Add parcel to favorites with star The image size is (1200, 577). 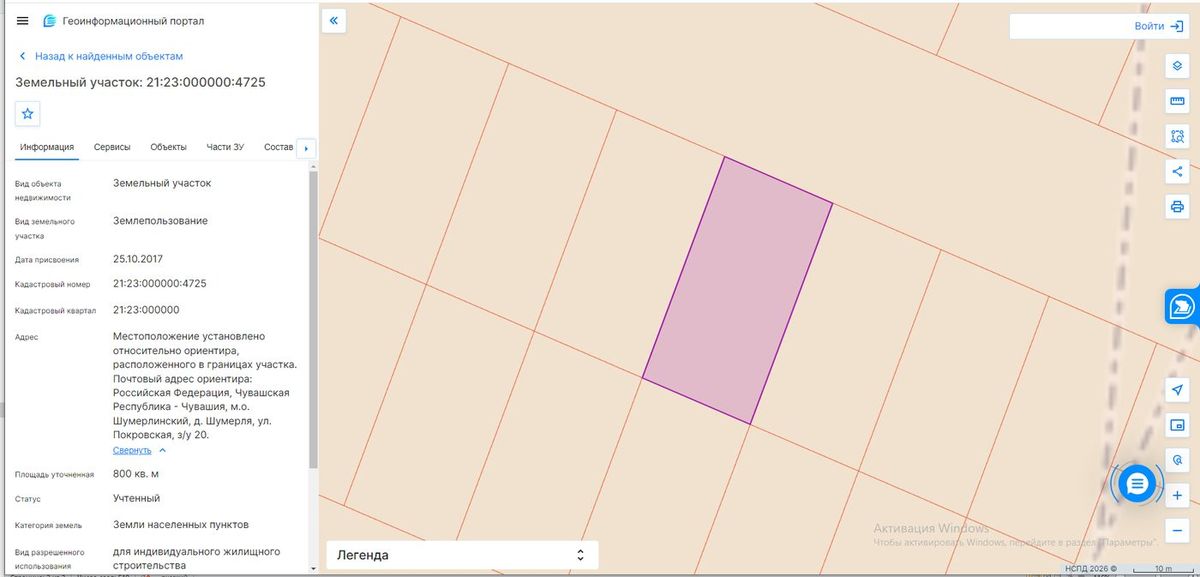point(28,113)
